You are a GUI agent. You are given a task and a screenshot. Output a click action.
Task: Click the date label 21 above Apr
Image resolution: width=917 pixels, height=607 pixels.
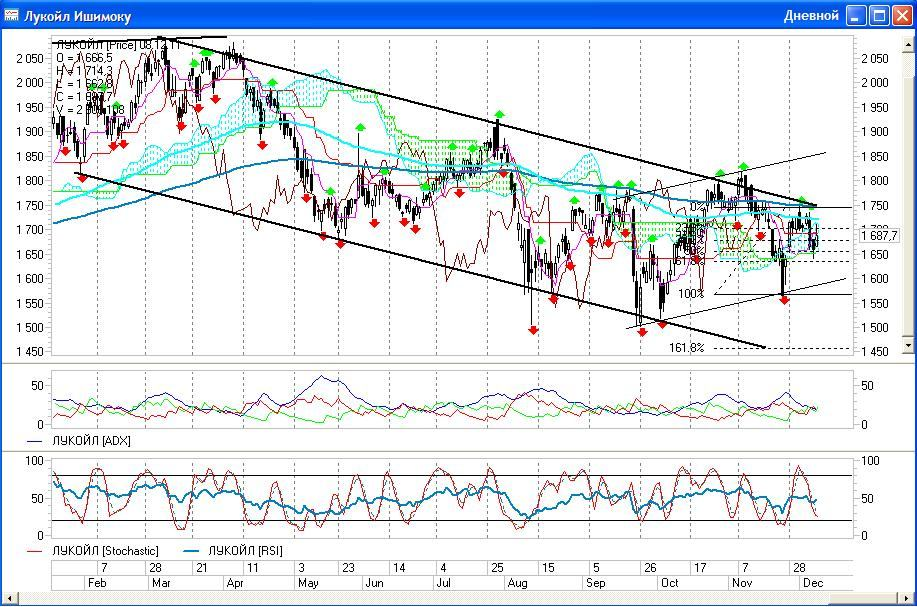202,568
